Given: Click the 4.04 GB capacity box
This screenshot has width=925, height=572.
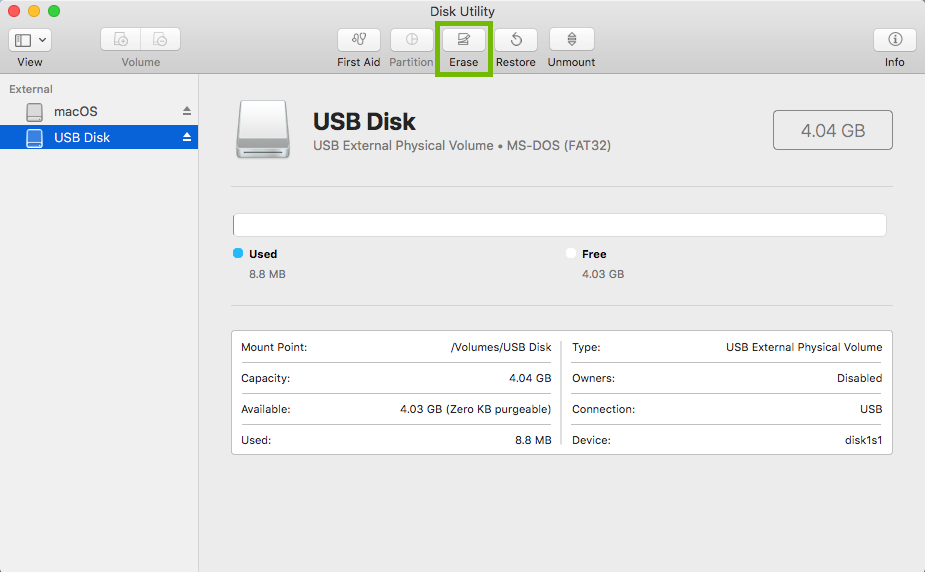Looking at the screenshot, I should [x=833, y=130].
